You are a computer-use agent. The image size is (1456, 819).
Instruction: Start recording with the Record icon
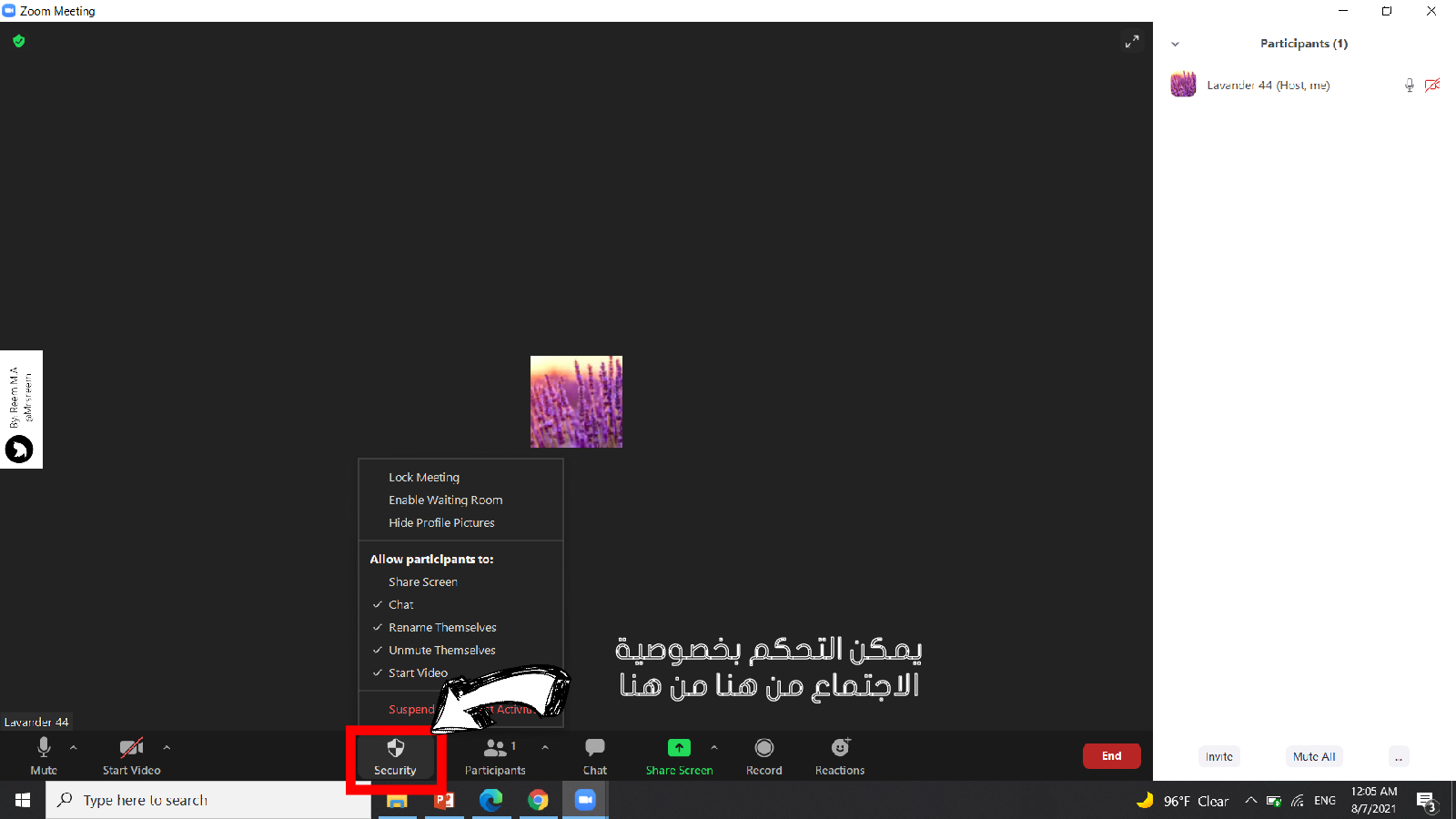pyautogui.click(x=764, y=748)
